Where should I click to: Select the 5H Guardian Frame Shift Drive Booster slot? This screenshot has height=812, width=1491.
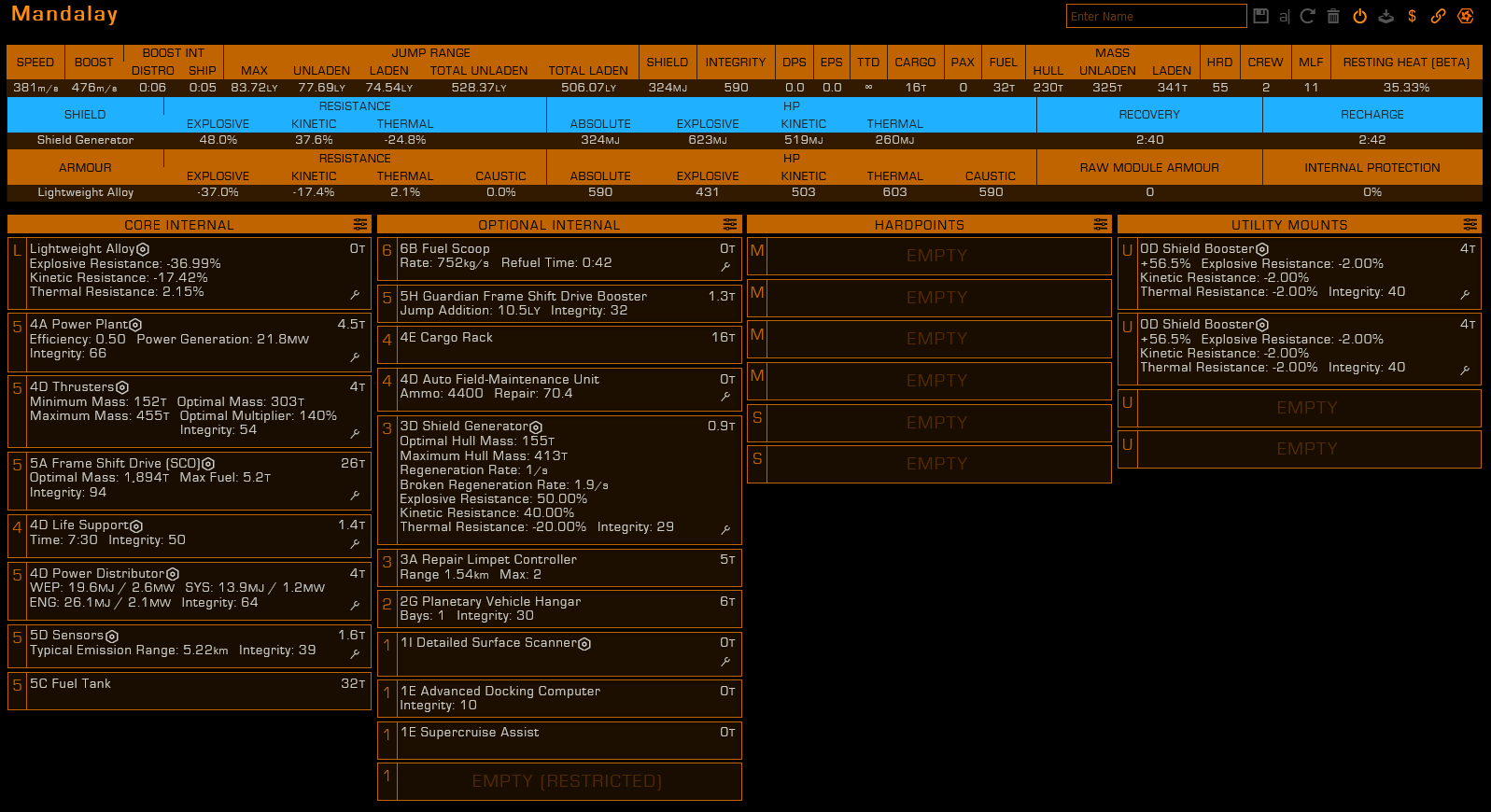click(x=559, y=302)
